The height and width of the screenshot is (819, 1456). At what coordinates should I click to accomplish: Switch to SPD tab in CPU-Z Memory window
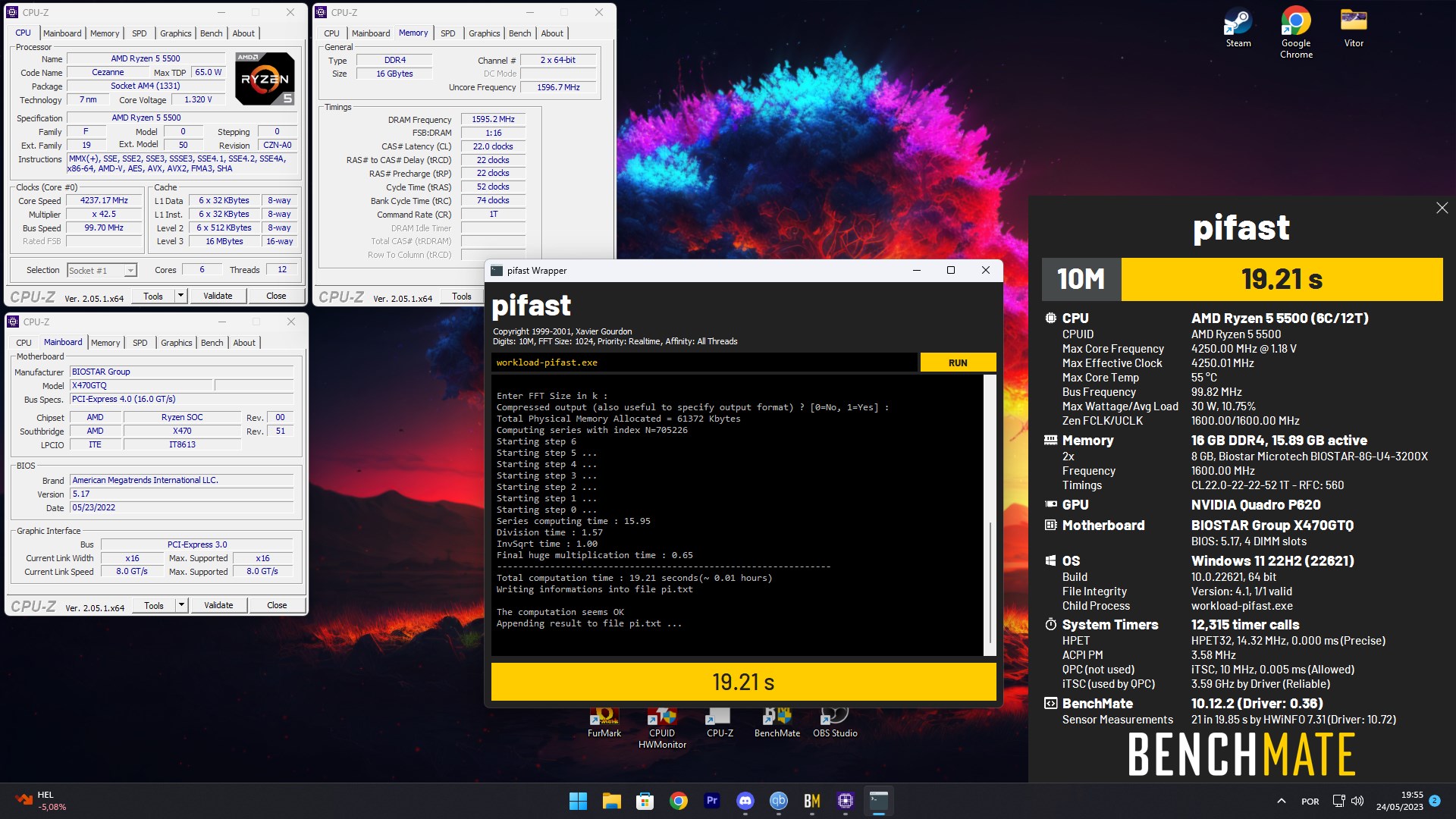[x=448, y=33]
